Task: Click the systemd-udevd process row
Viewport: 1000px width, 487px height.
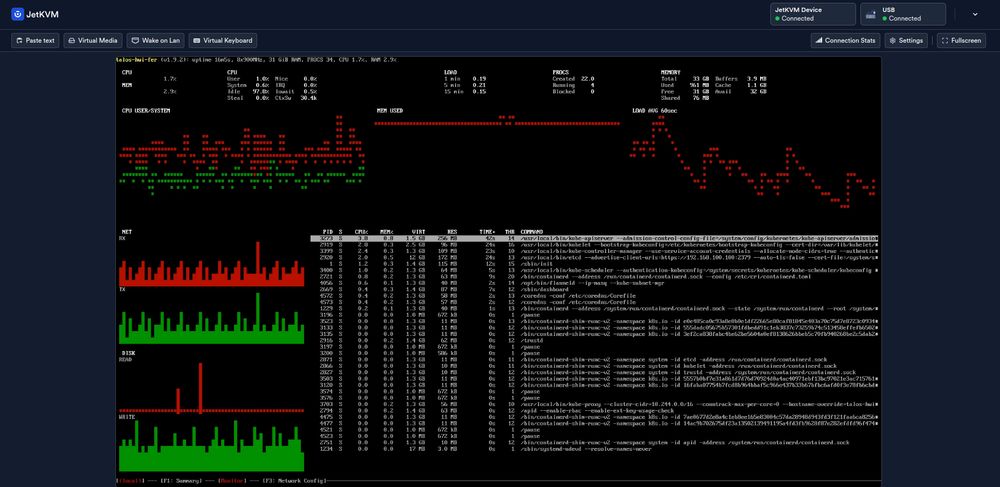Action: pos(594,449)
